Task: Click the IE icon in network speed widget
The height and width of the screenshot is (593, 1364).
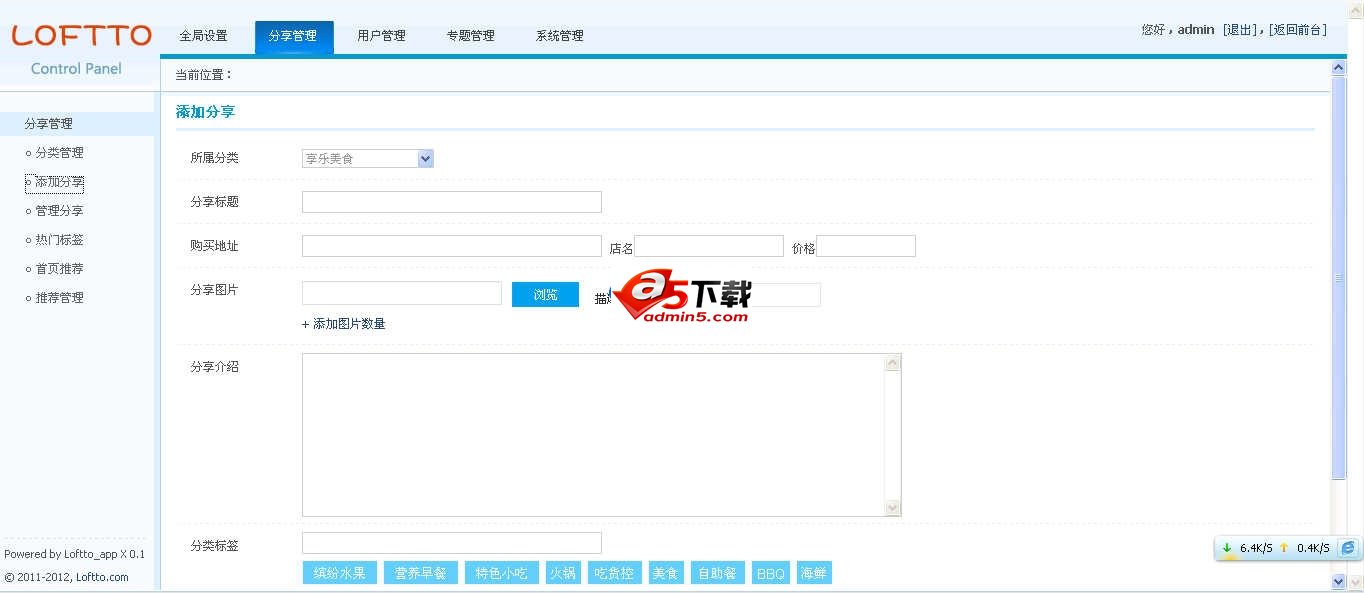Action: [1347, 548]
